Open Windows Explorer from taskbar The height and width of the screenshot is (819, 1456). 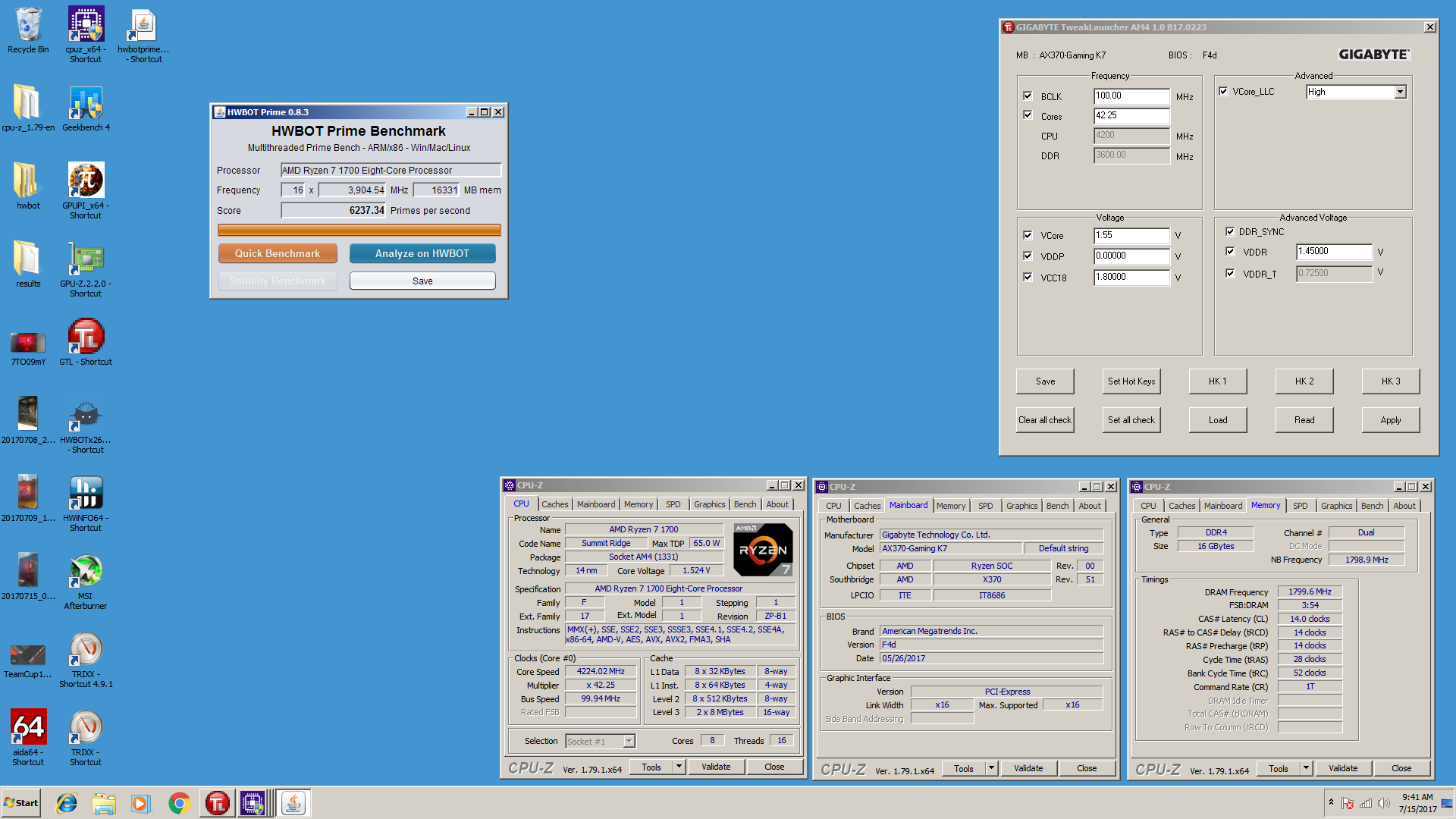(104, 803)
